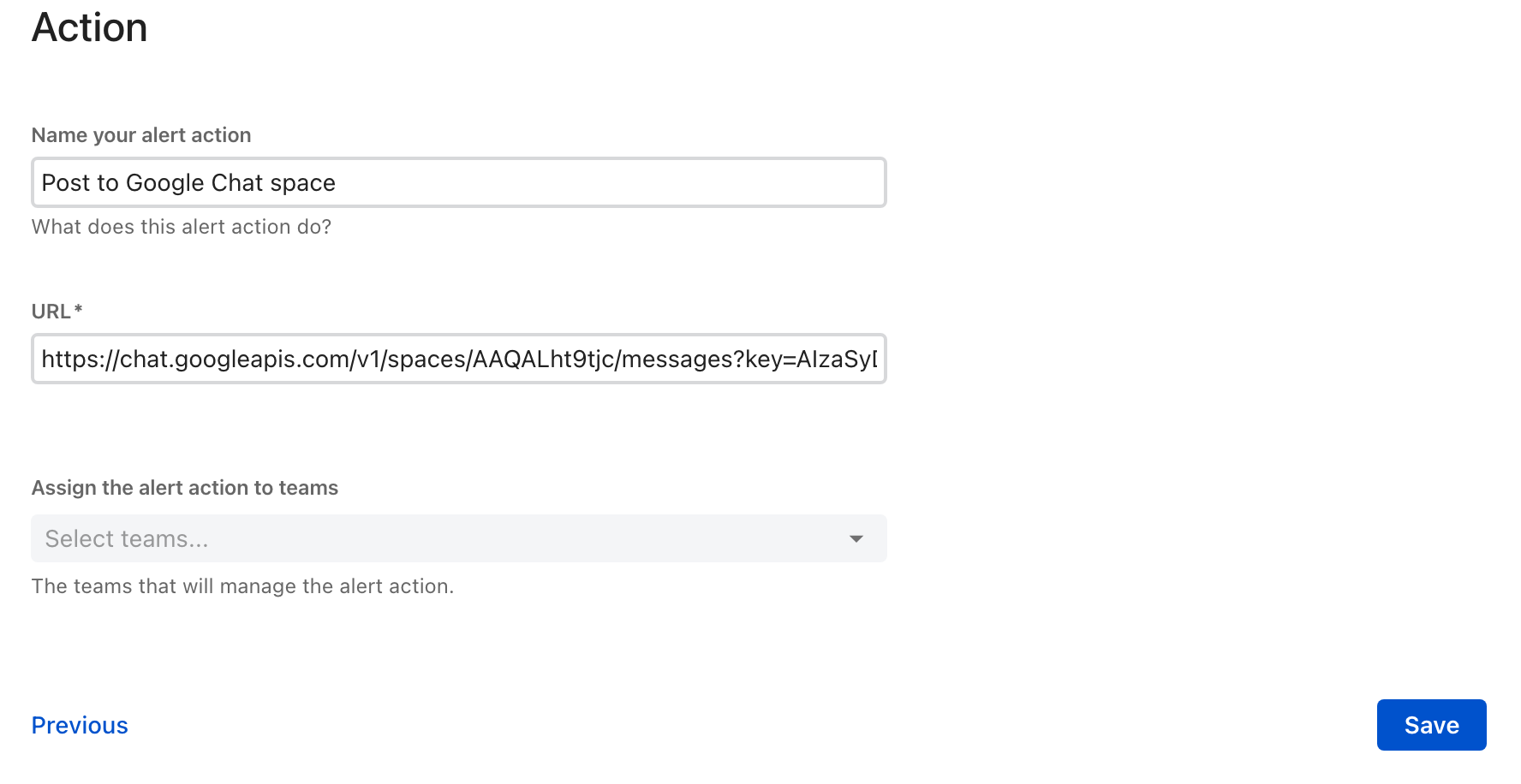Open the Select teams dropdown
Image resolution: width=1521 pixels, height=784 pixels.
pos(458,538)
